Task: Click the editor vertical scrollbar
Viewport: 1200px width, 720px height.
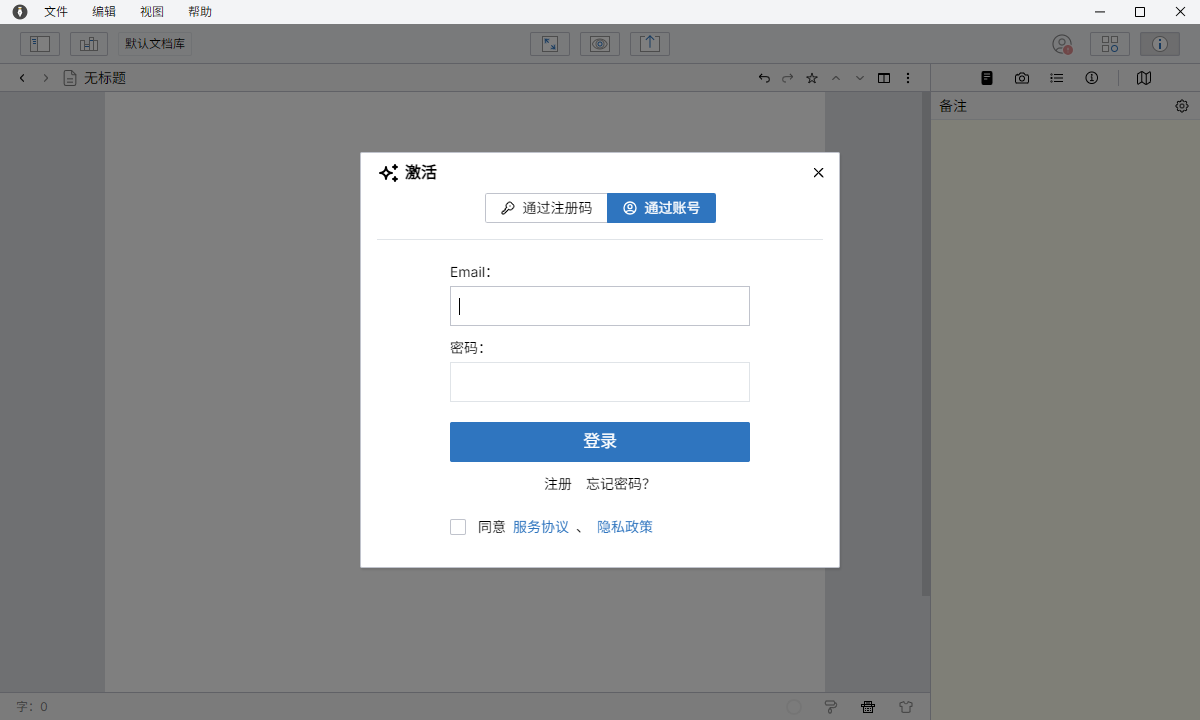Action: pyautogui.click(x=926, y=344)
